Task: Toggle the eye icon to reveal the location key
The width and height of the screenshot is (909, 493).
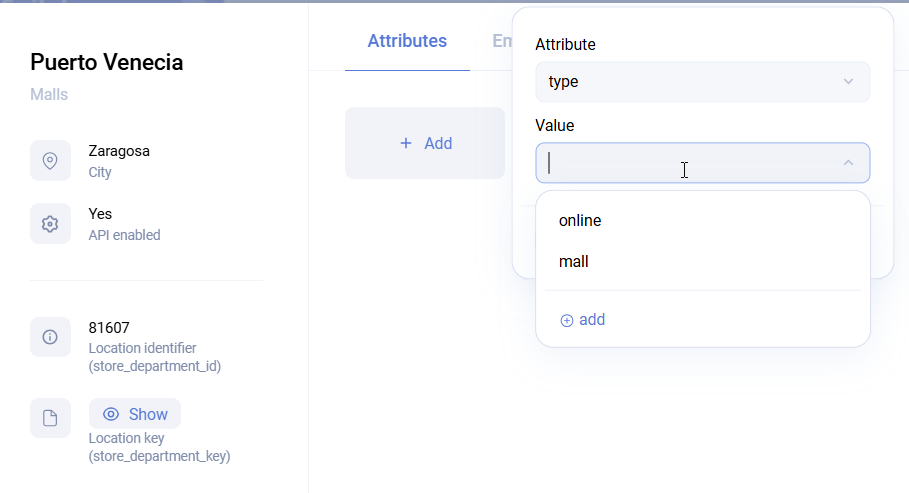Action: pyautogui.click(x=112, y=414)
